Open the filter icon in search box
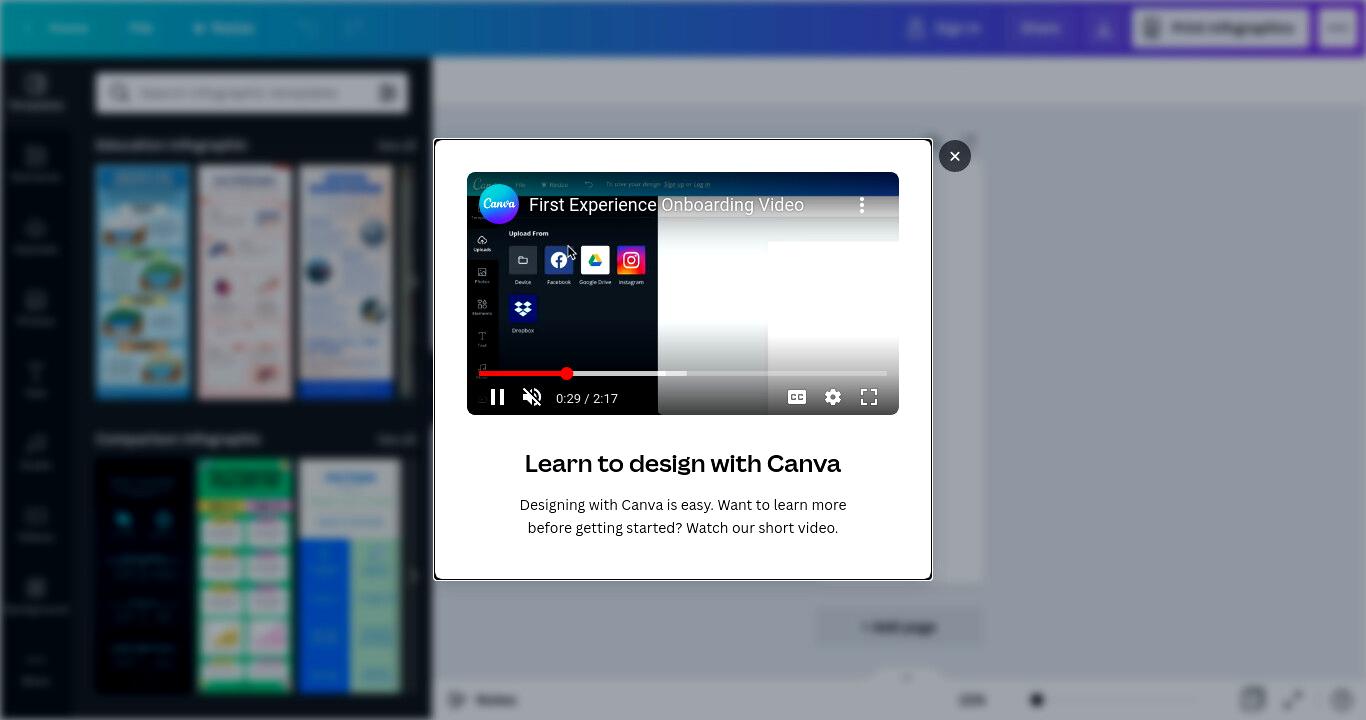 388,93
